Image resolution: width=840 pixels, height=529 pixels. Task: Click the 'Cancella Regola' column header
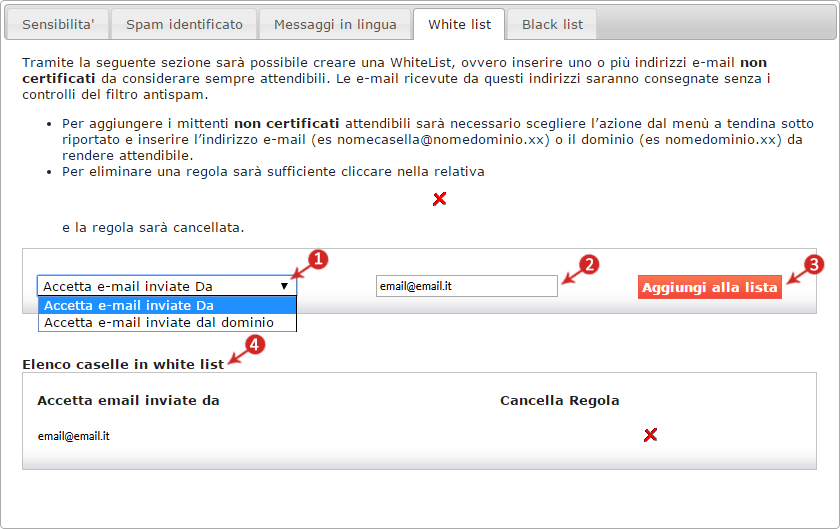[x=560, y=400]
